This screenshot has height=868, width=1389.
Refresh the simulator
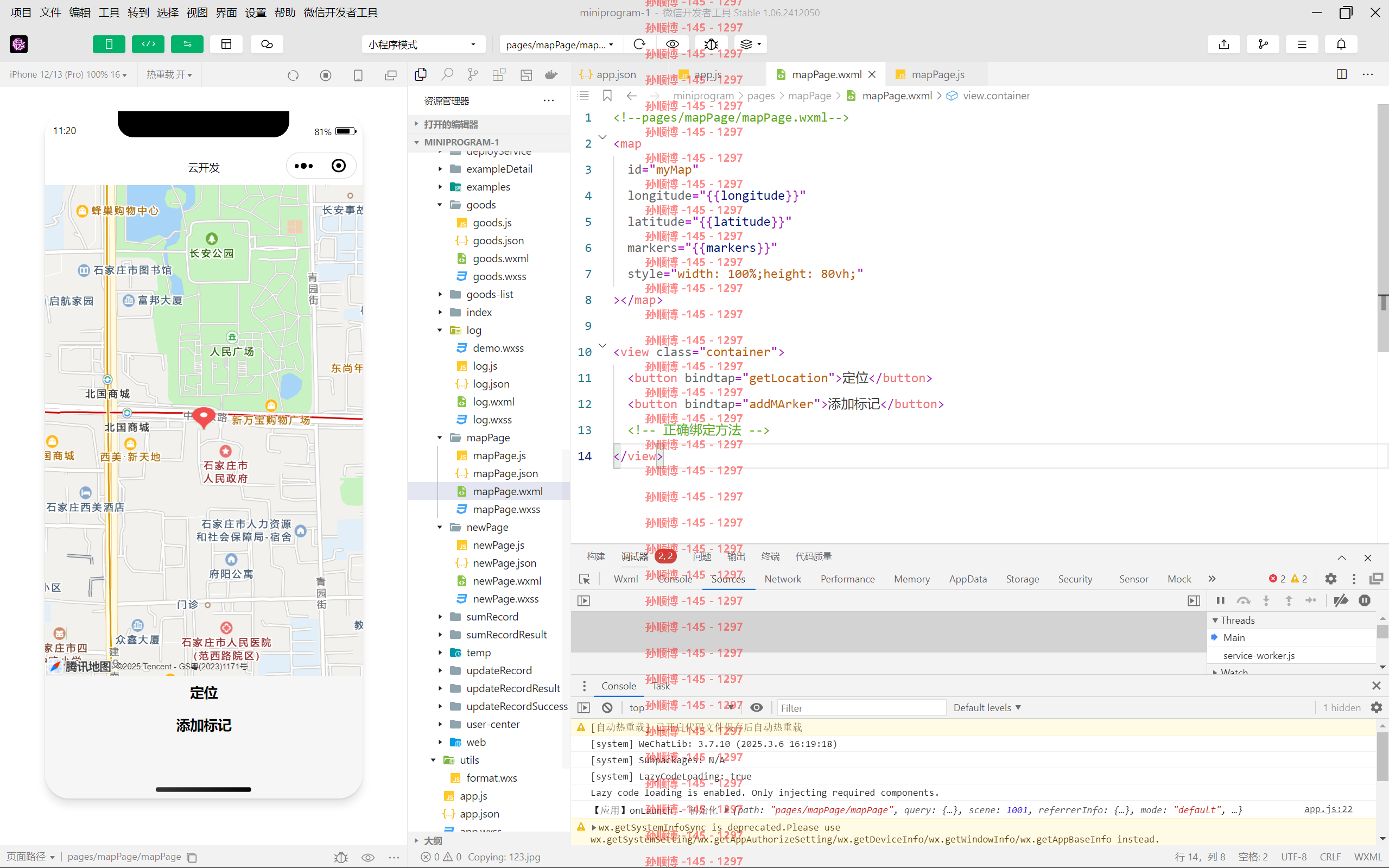(x=293, y=75)
